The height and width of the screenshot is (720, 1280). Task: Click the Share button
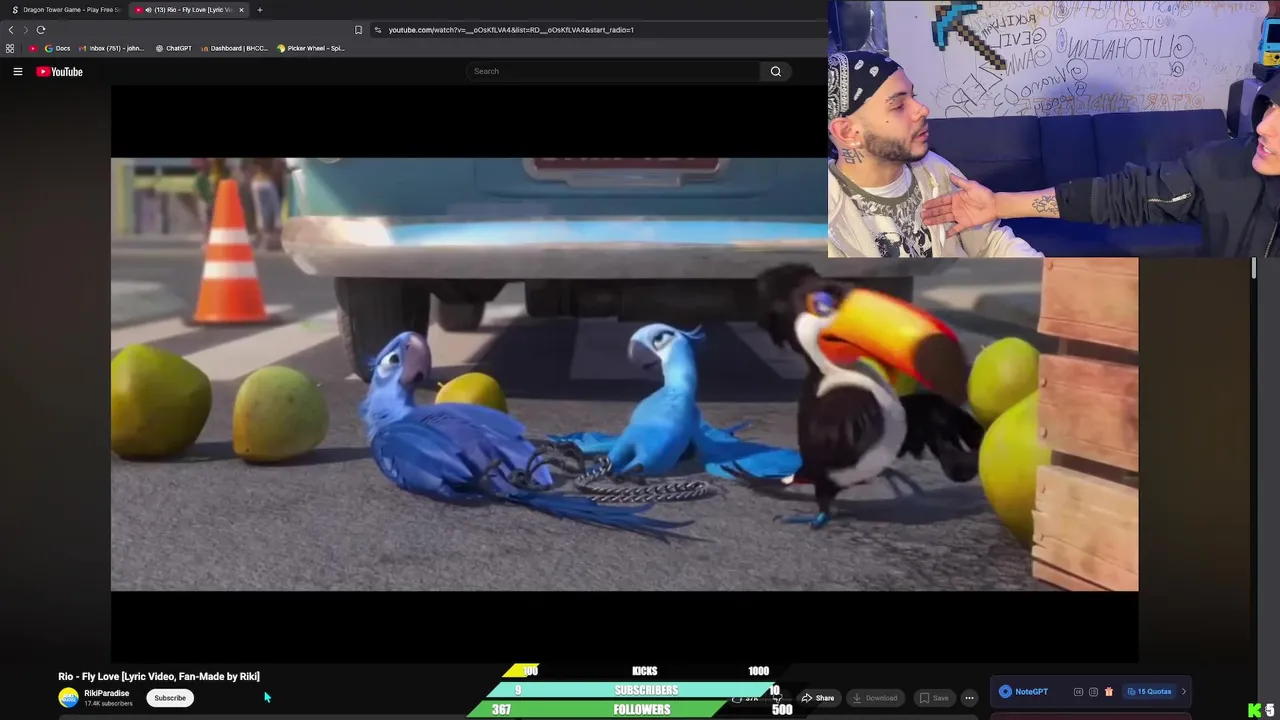(817, 698)
